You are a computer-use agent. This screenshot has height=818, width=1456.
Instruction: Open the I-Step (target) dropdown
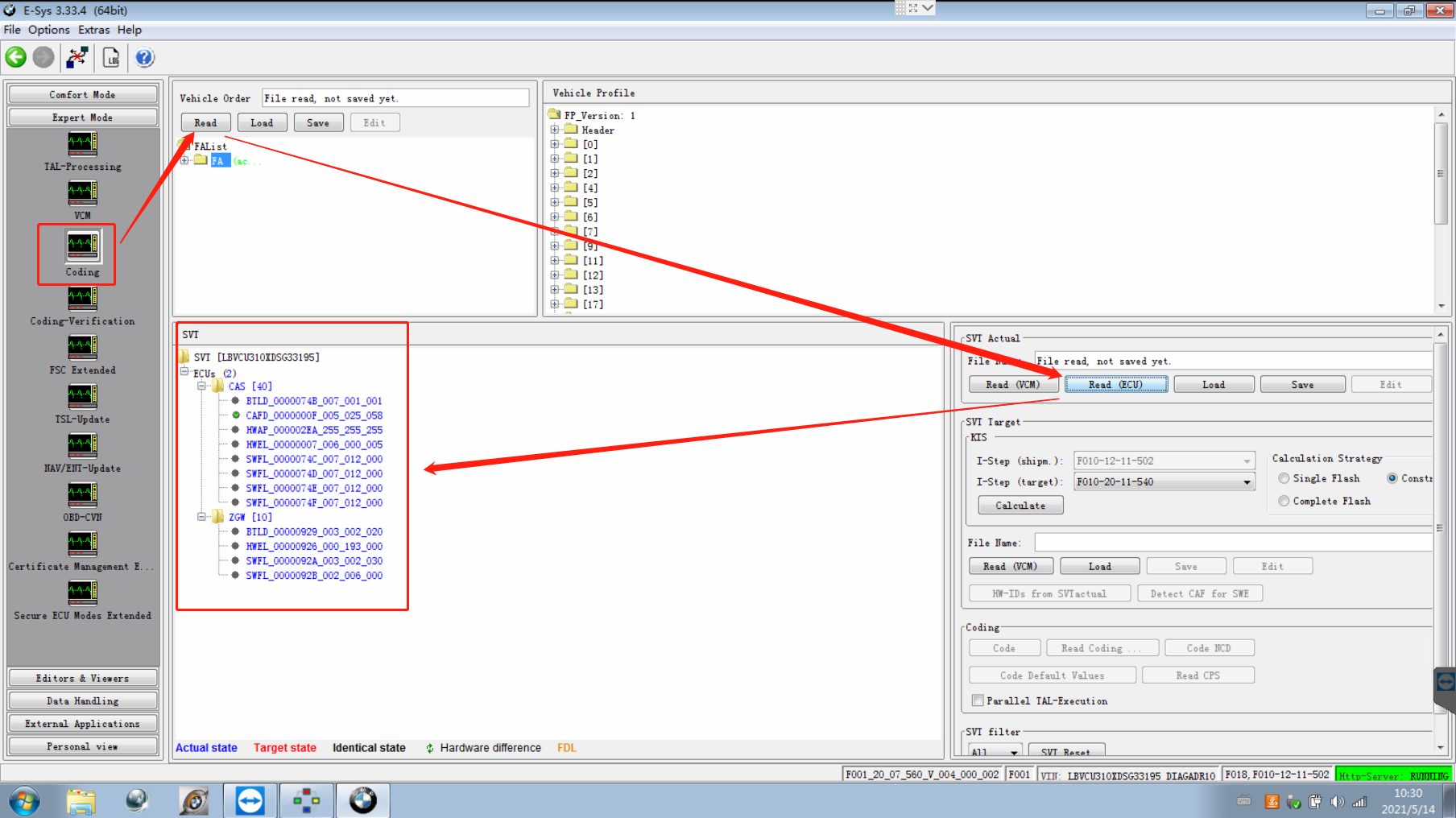(1247, 482)
